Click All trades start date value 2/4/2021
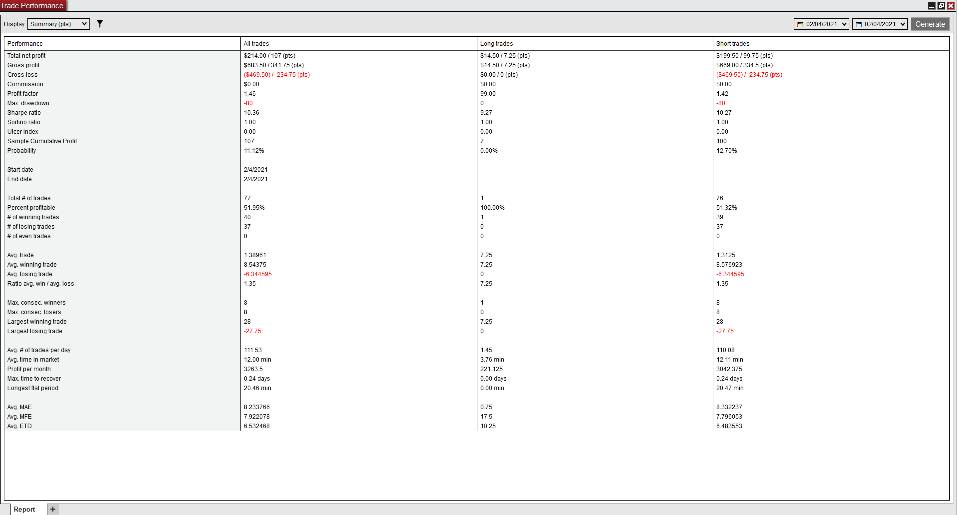The width and height of the screenshot is (957, 515). 255,170
